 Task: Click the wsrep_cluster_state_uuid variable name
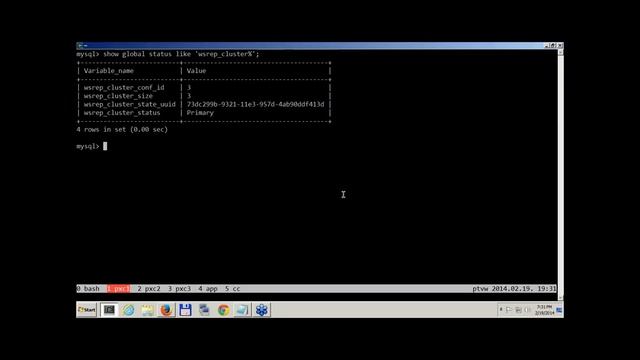tap(129, 104)
